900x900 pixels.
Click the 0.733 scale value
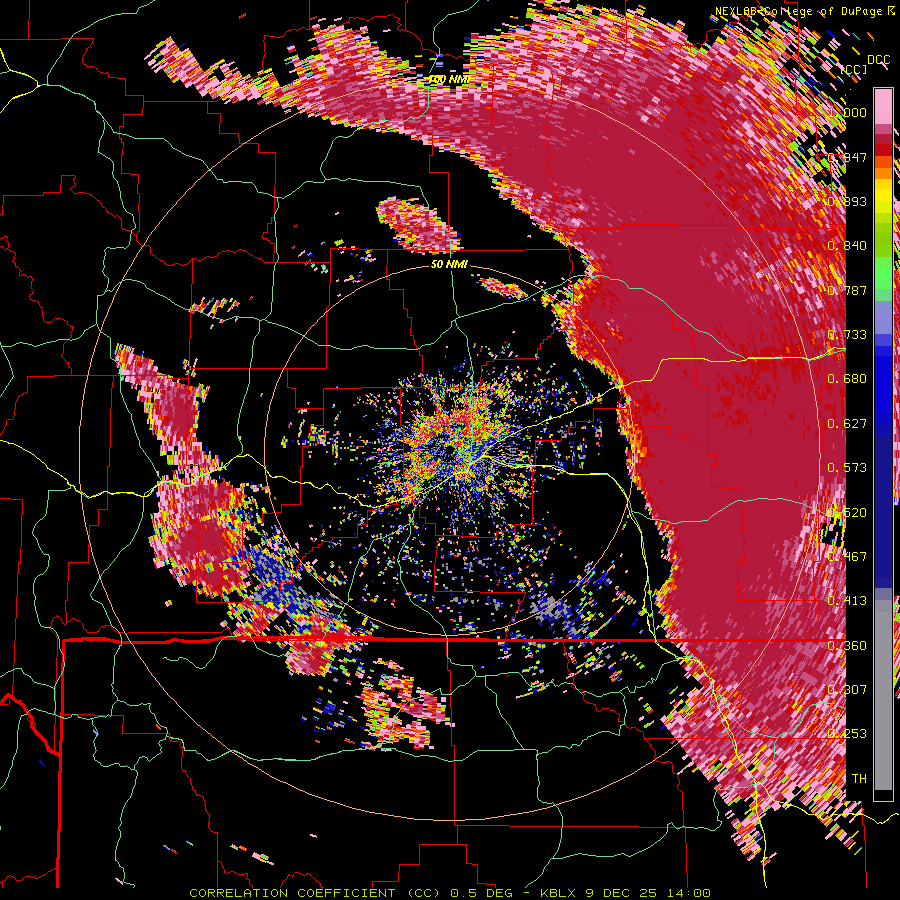coord(847,335)
